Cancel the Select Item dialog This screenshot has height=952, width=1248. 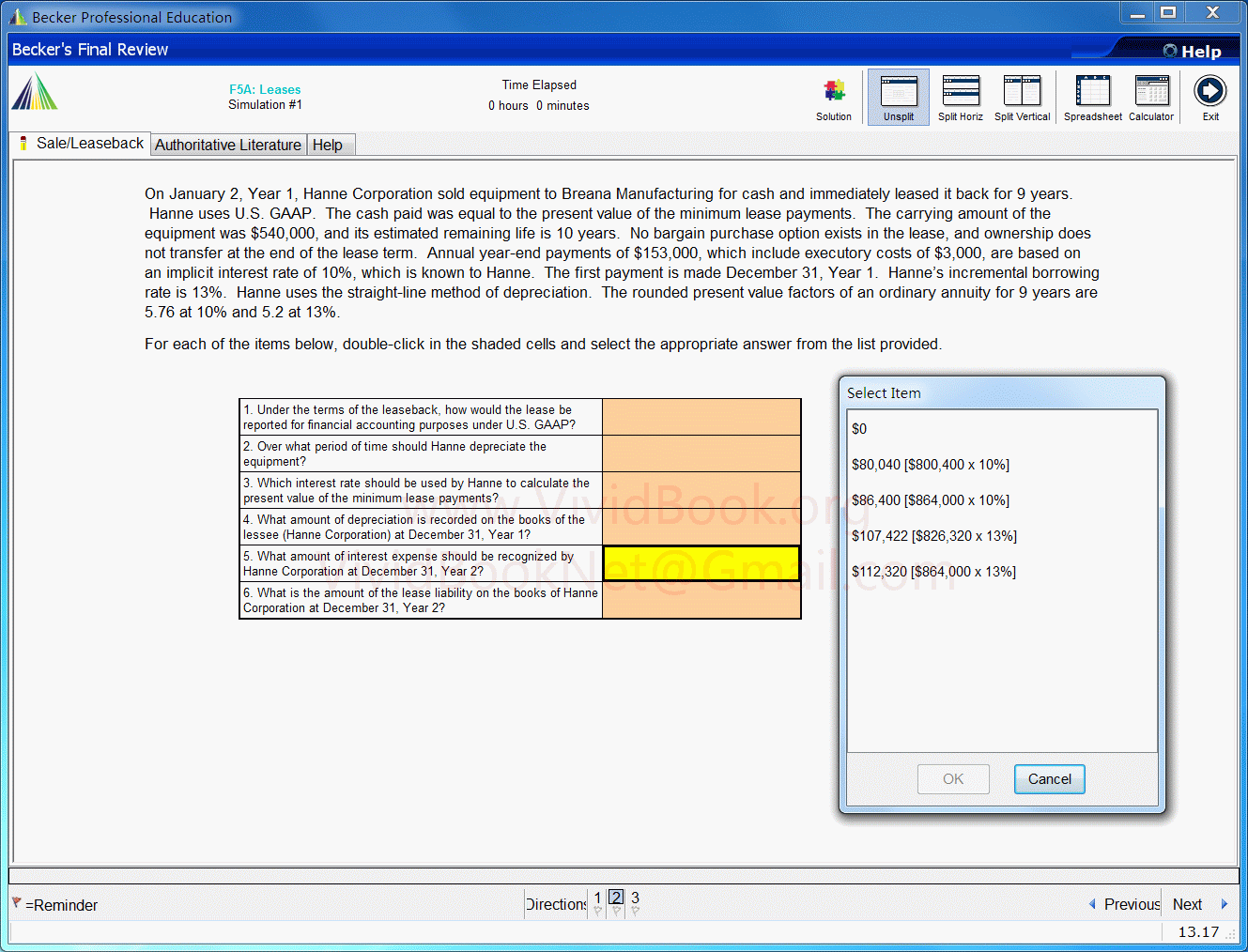pyautogui.click(x=1049, y=779)
